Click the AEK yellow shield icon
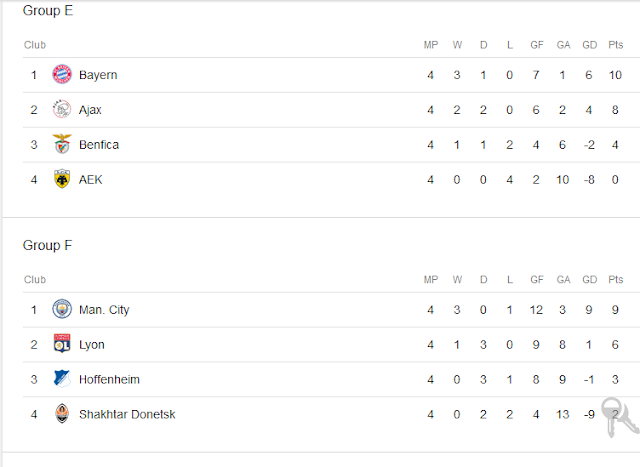Screen dimensions: 640x467 point(62,179)
